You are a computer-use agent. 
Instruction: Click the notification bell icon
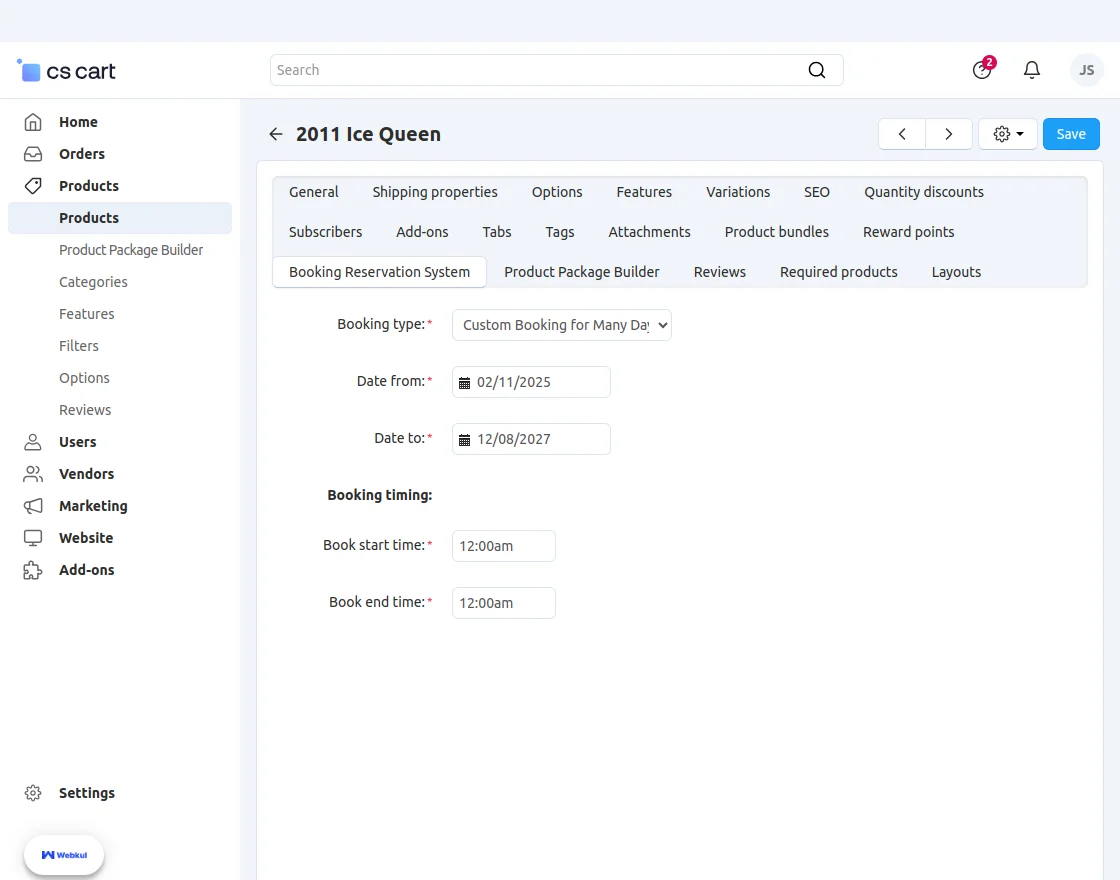1032,70
